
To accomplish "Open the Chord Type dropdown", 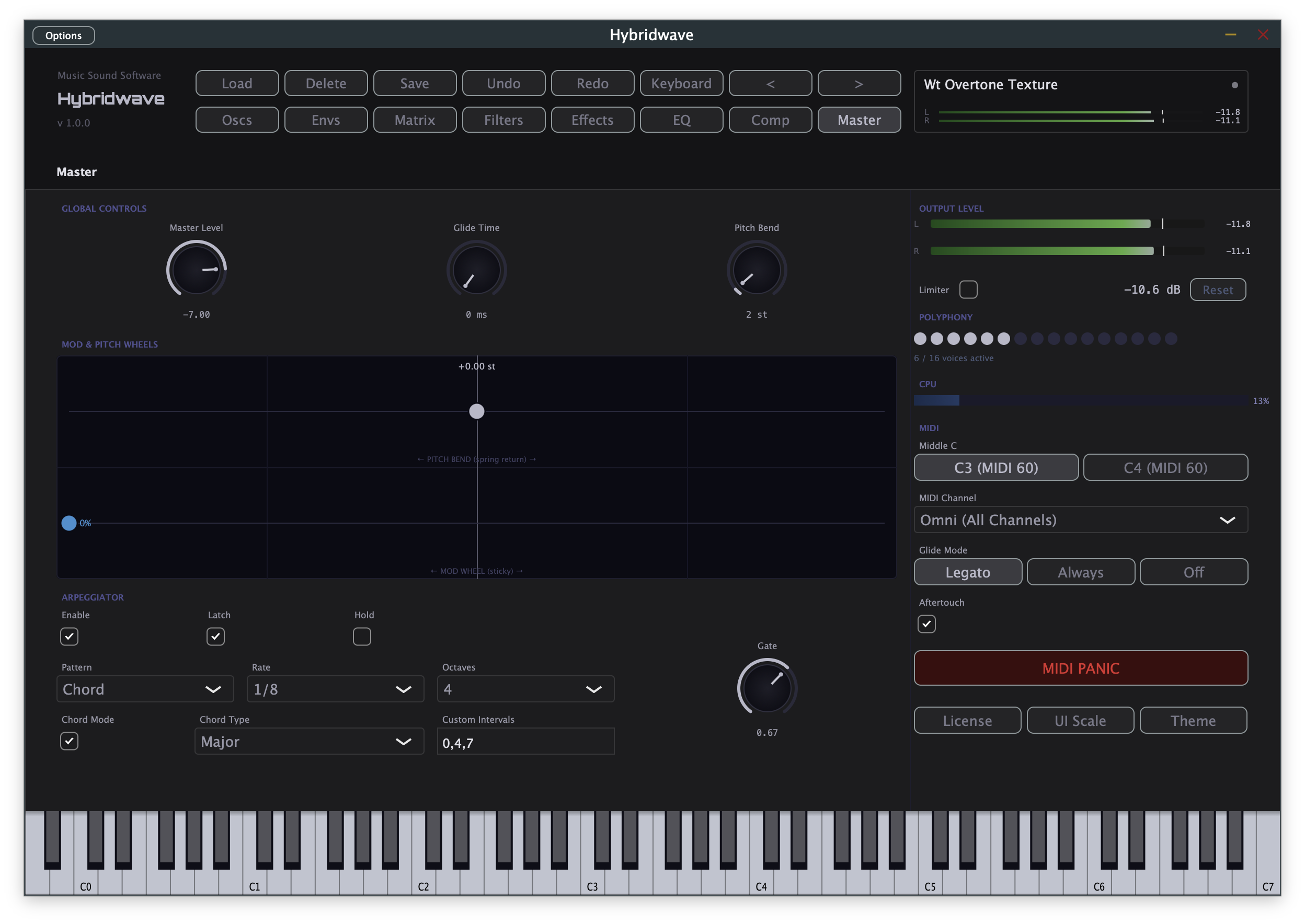I will click(309, 741).
